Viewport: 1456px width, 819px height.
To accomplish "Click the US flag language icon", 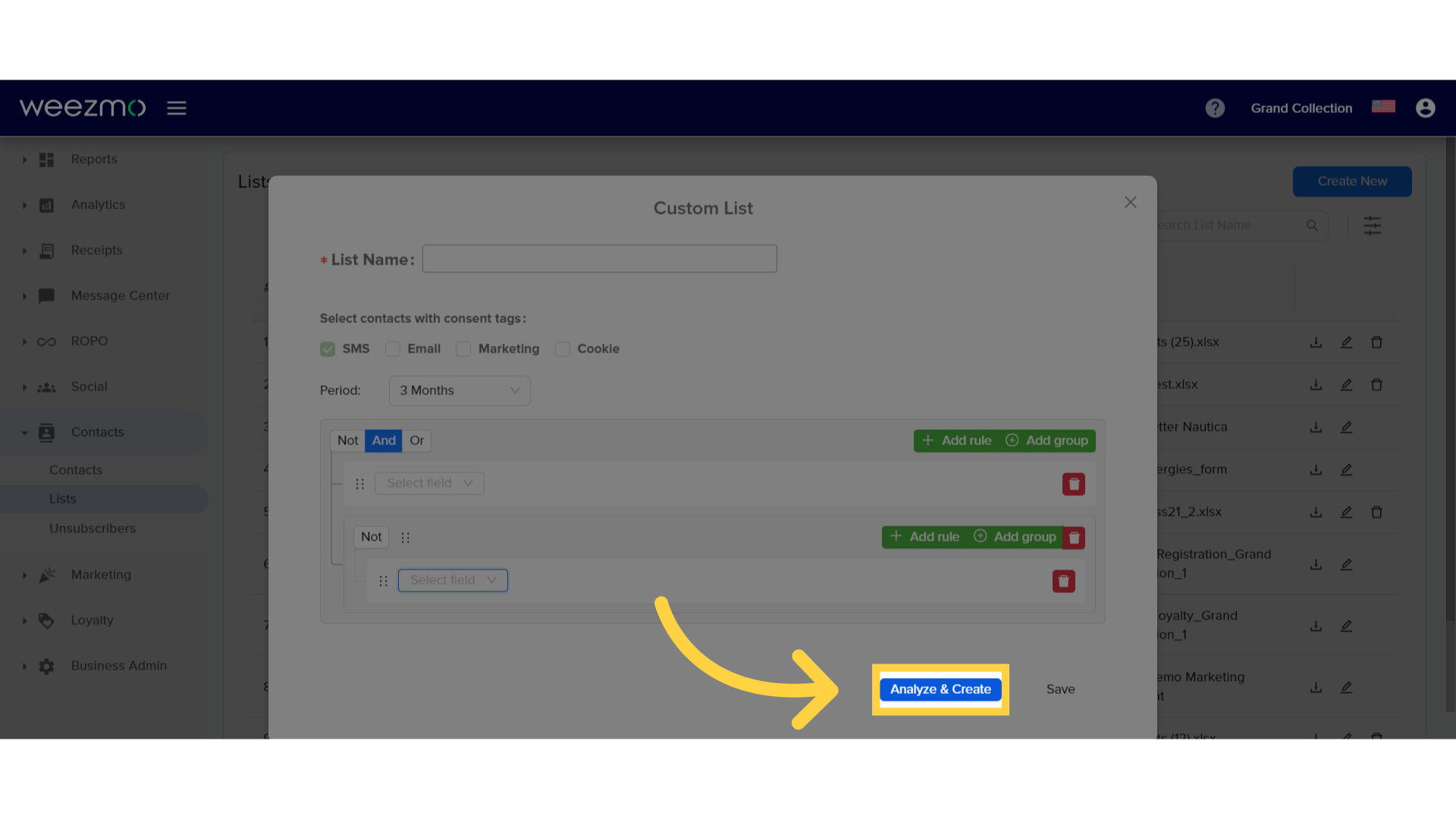I will [x=1383, y=107].
